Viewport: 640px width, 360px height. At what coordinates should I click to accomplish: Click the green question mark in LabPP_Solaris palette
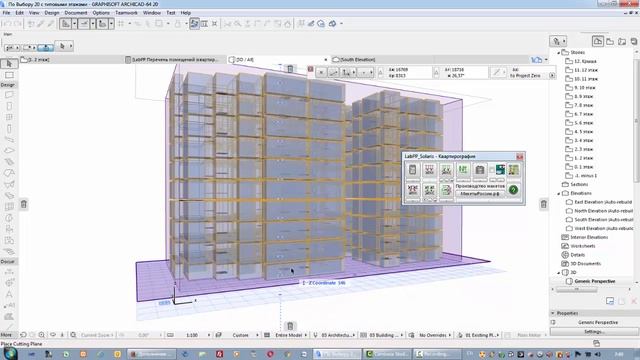[x=513, y=190]
